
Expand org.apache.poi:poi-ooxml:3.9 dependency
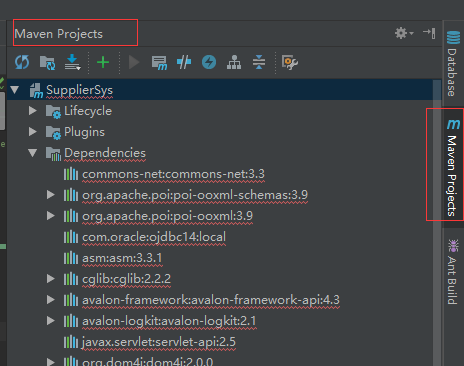pos(51,216)
